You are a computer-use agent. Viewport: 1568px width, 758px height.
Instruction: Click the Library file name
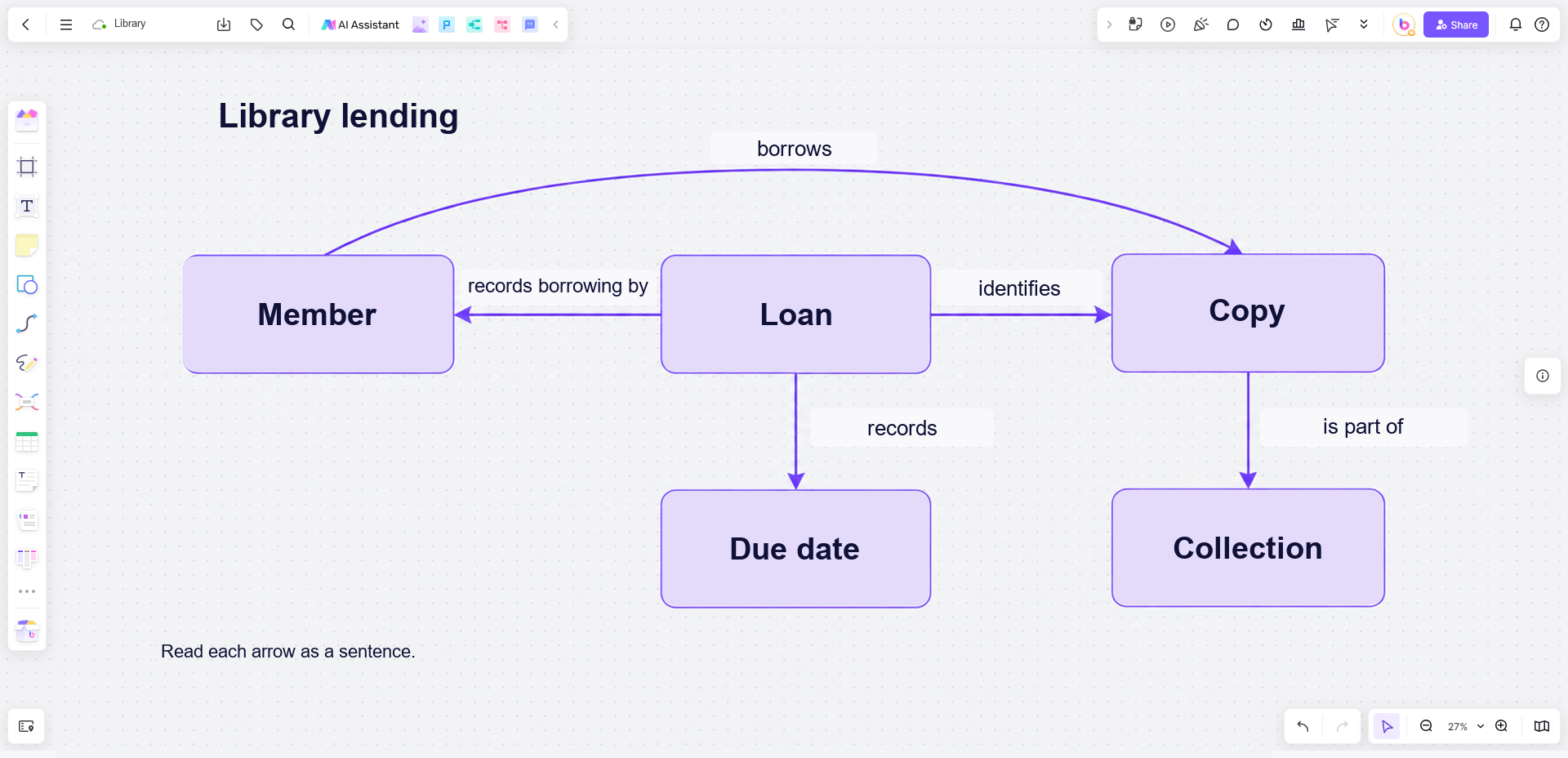130,24
